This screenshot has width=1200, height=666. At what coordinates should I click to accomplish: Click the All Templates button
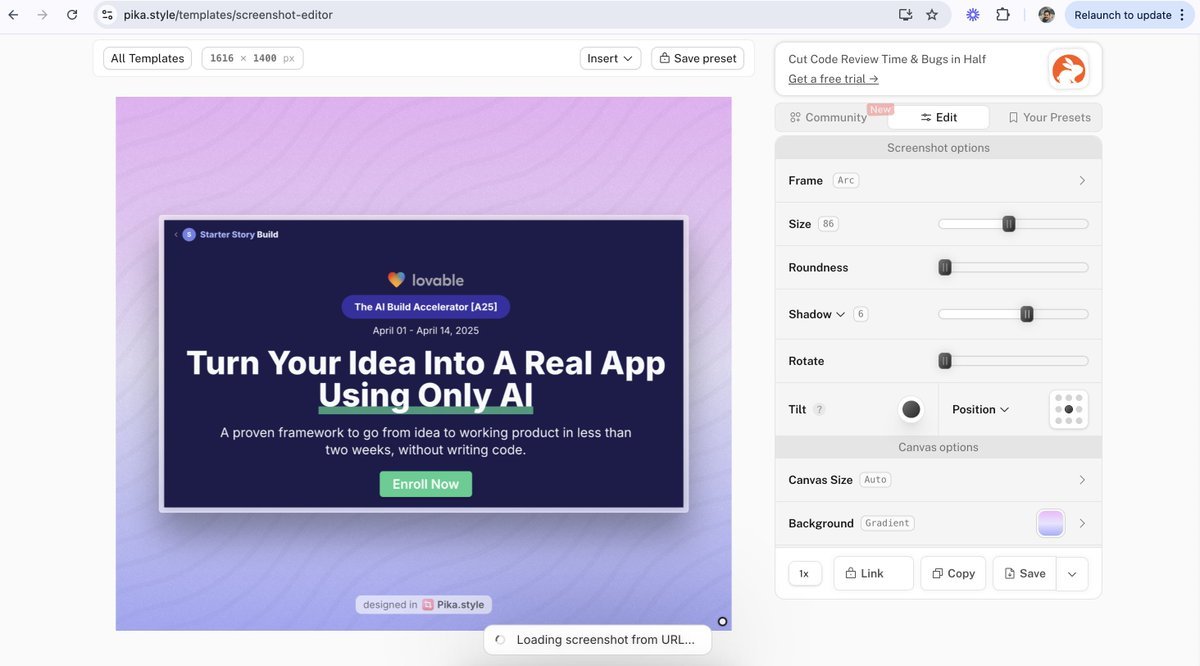pyautogui.click(x=147, y=58)
